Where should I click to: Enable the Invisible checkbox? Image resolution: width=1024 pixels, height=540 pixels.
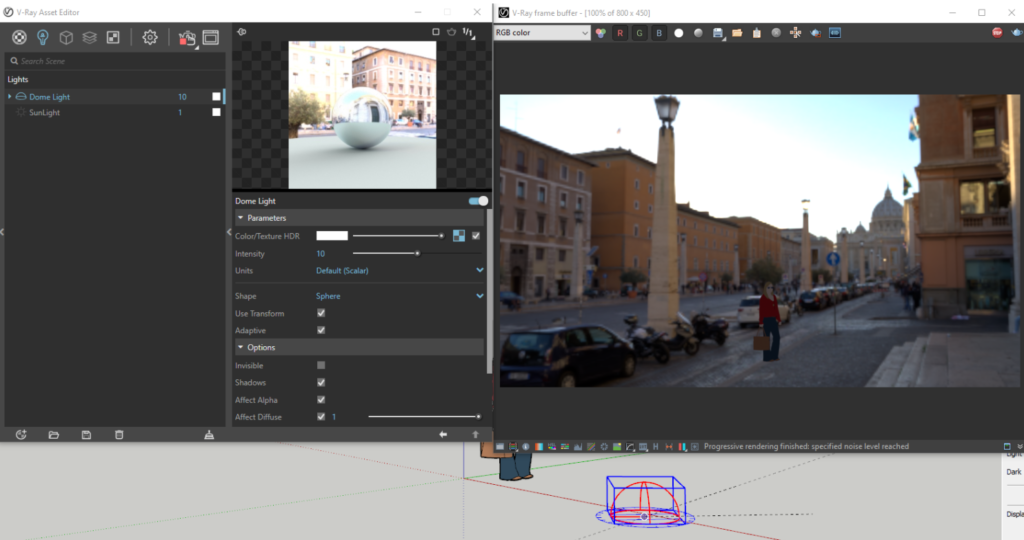coord(321,366)
